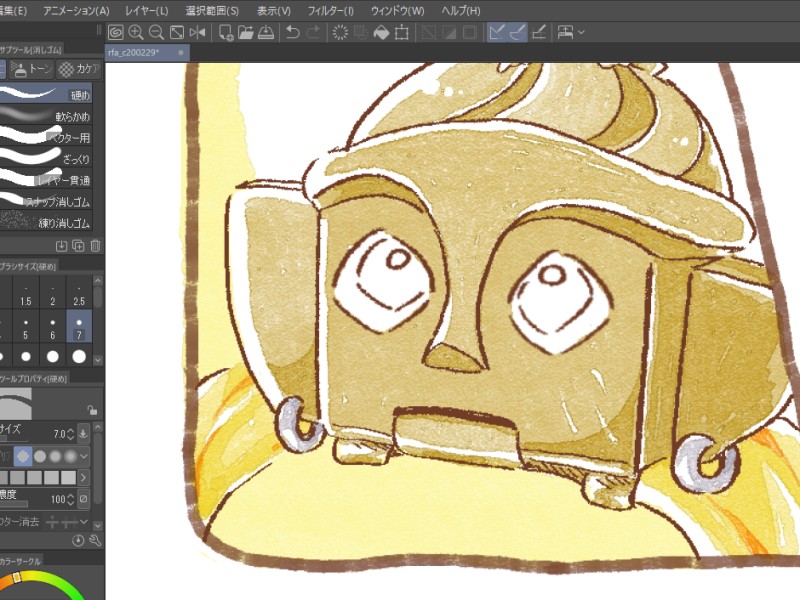Select the 練り消しゴム sub tool
This screenshot has height=600, width=800.
46,222
